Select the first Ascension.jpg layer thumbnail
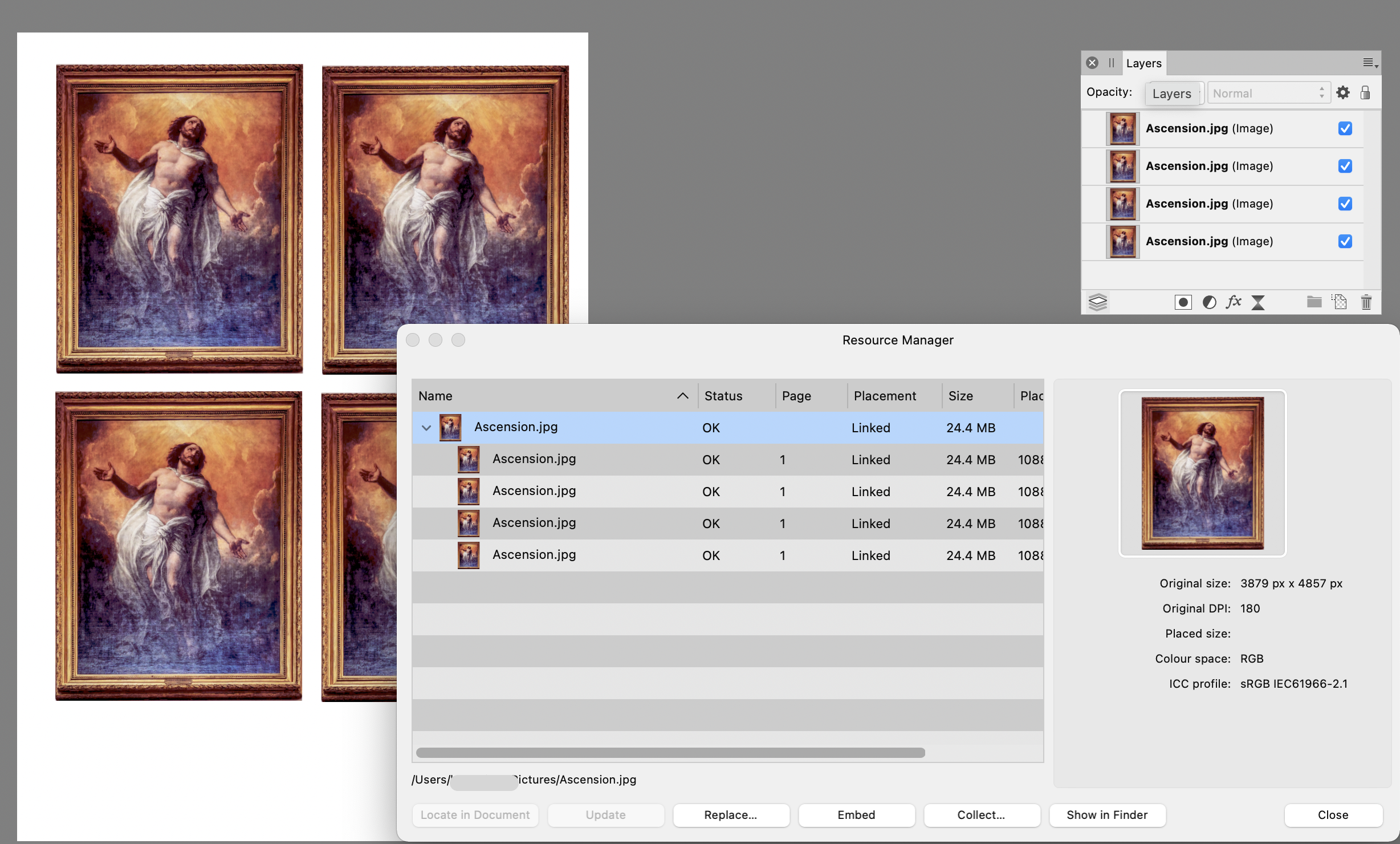The width and height of the screenshot is (1400, 844). [1122, 128]
